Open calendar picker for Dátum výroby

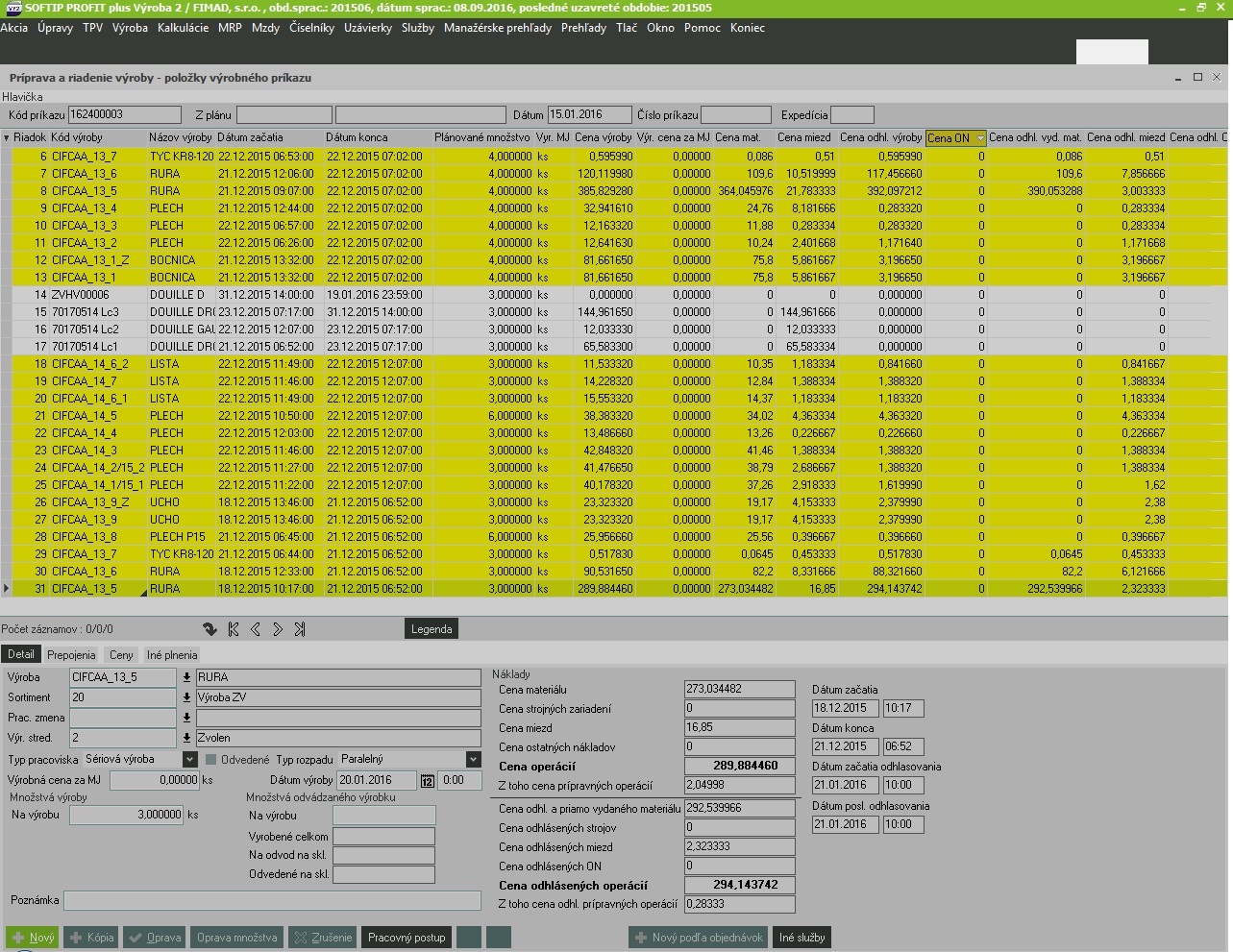point(428,781)
